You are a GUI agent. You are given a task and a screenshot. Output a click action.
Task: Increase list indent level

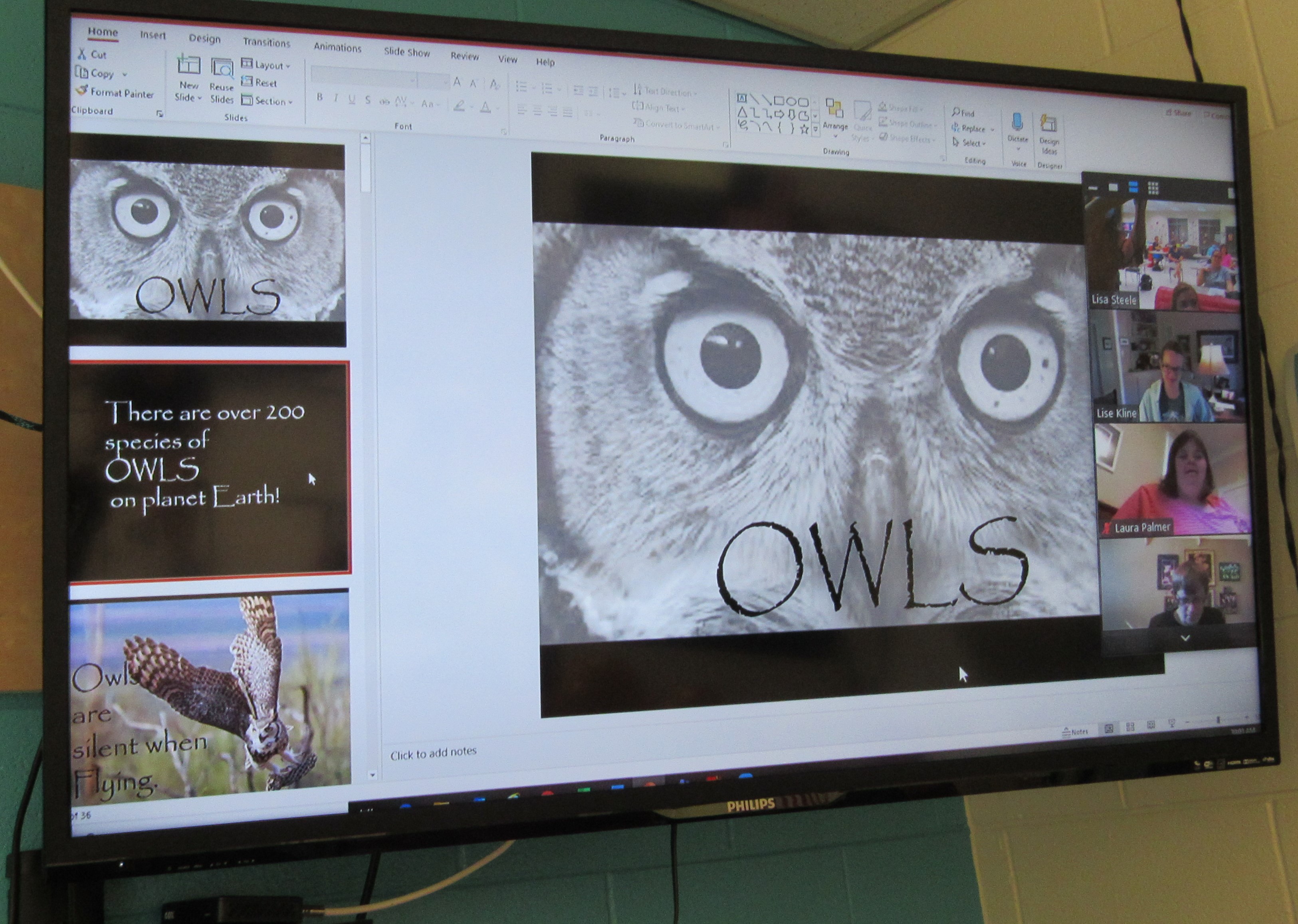click(x=593, y=92)
